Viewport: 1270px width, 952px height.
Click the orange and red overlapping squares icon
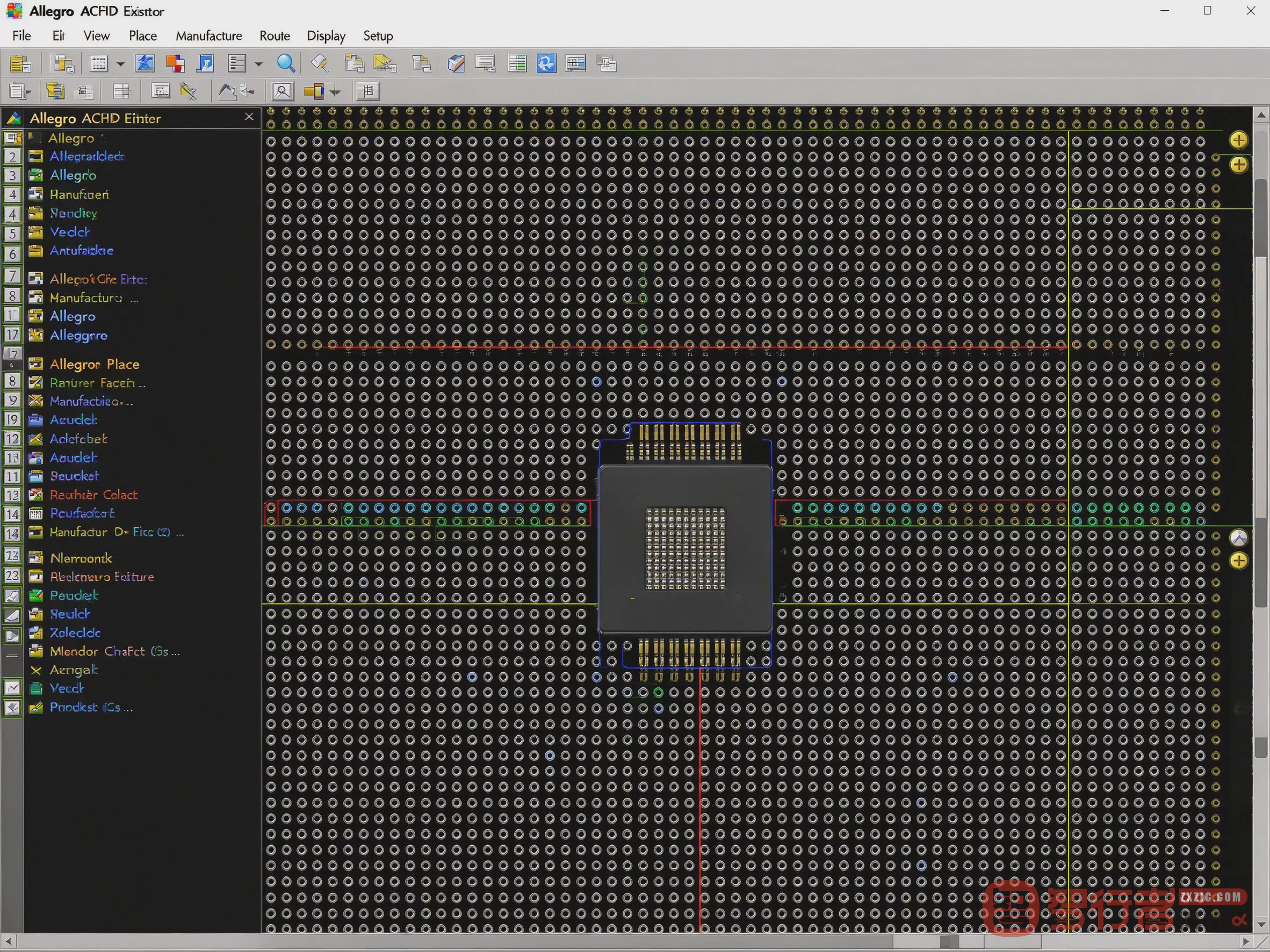pyautogui.click(x=175, y=63)
